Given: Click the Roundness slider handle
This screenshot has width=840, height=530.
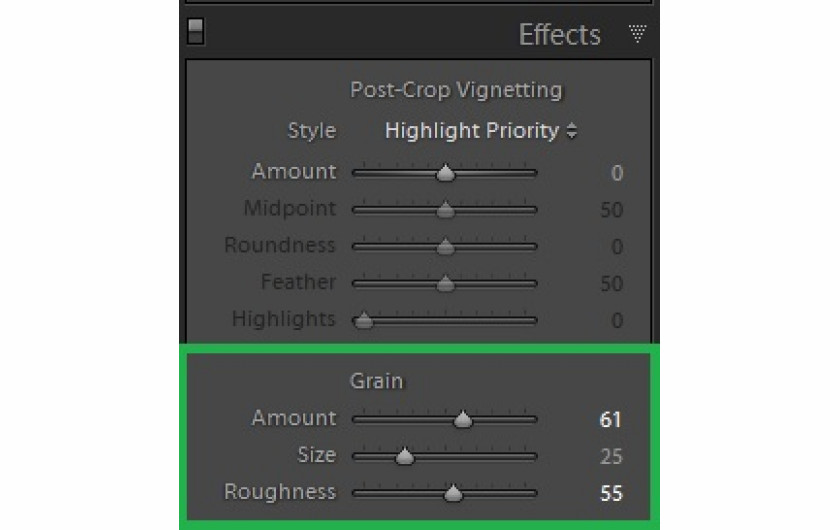Looking at the screenshot, I should click(445, 247).
